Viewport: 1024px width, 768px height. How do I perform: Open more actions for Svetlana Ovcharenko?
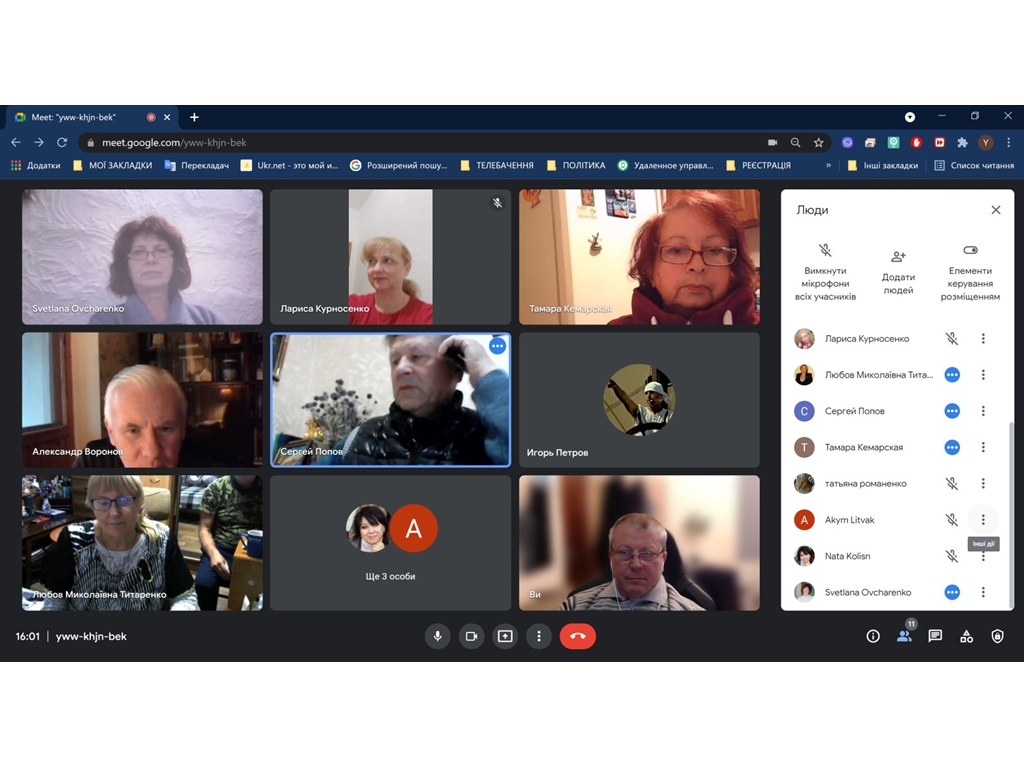click(983, 592)
